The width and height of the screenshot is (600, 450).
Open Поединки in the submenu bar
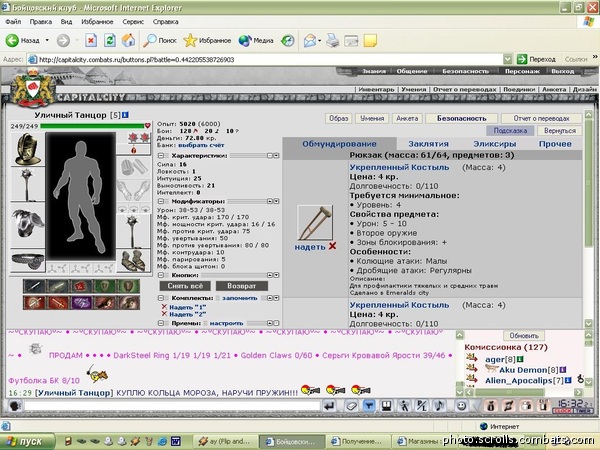tap(519, 89)
